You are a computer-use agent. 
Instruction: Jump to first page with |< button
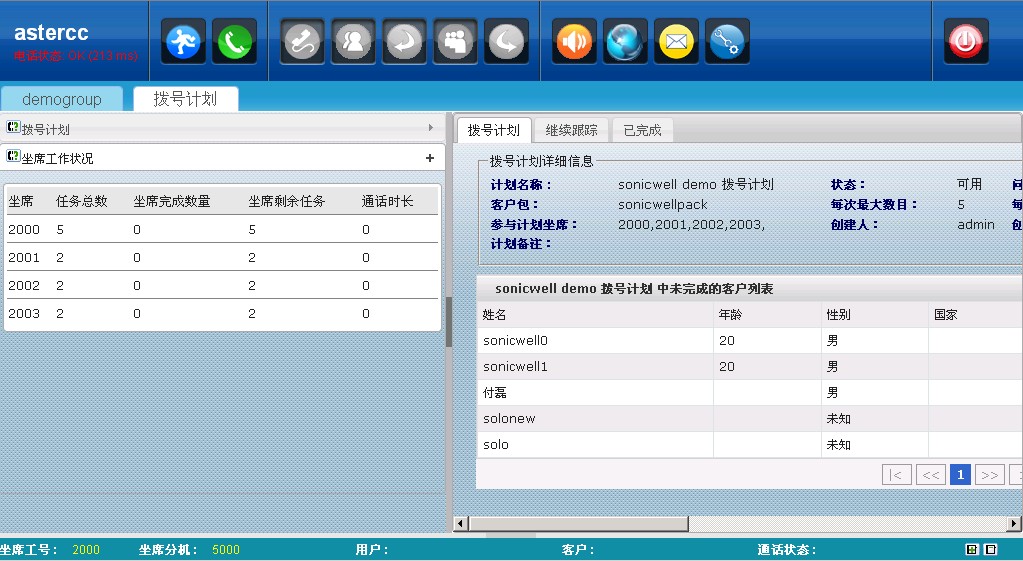point(896,475)
